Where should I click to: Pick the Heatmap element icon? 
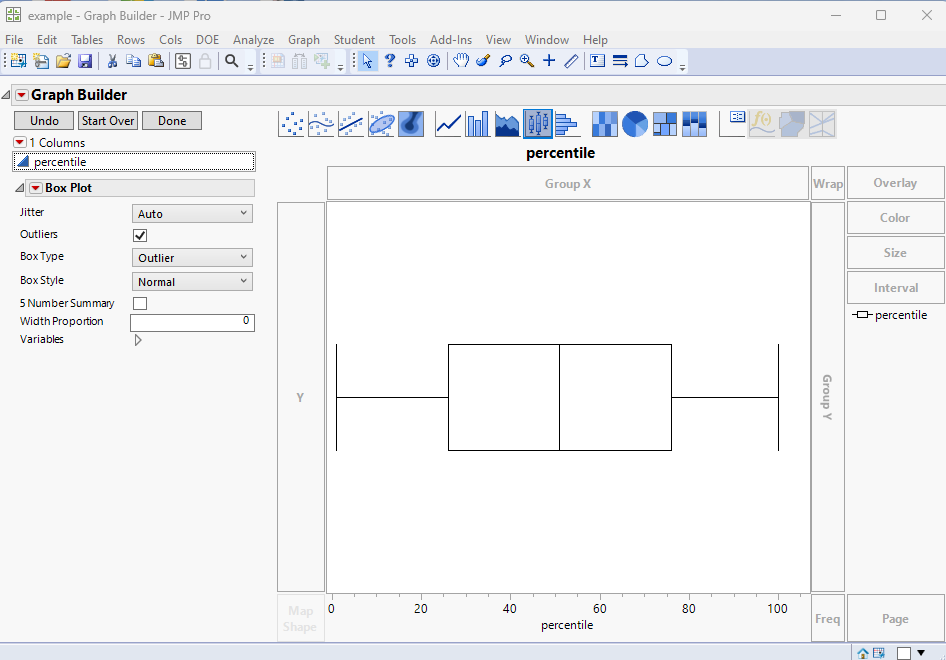[x=604, y=124]
